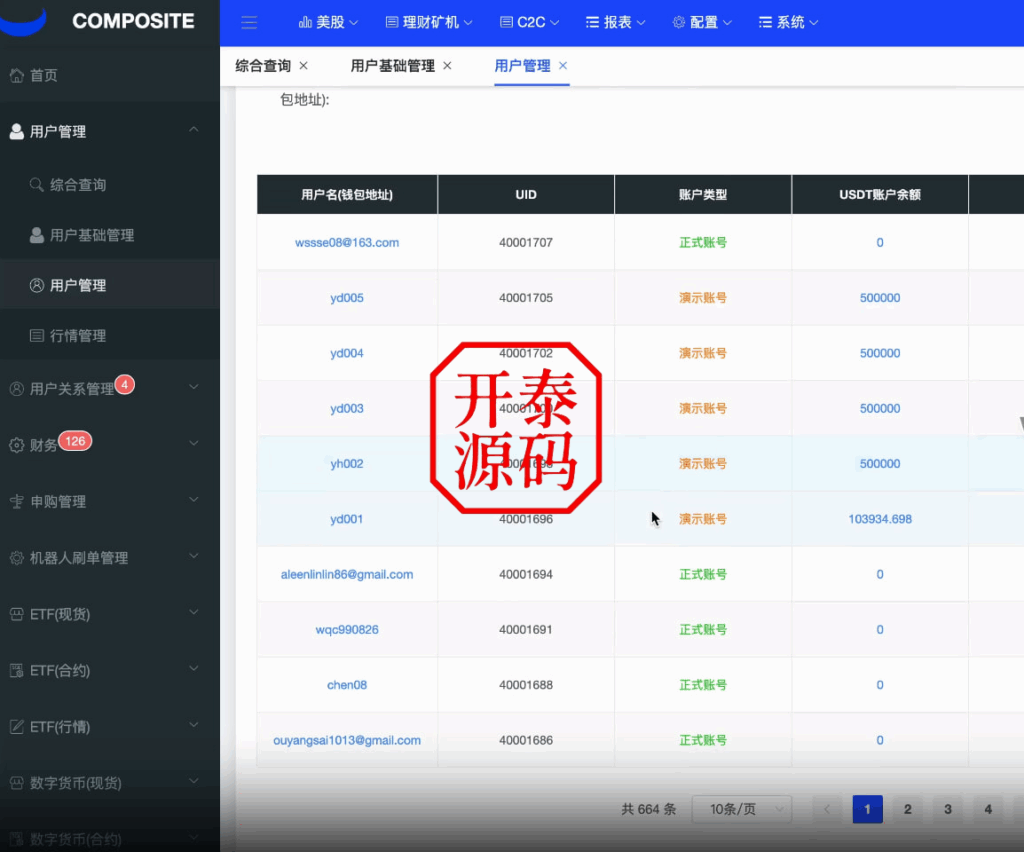Open user wqc990826 link
Image resolution: width=1024 pixels, height=852 pixels.
[x=347, y=630]
